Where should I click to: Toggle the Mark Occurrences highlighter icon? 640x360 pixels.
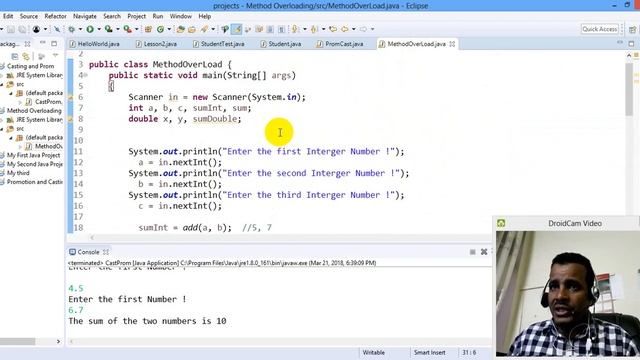pyautogui.click(x=236, y=29)
